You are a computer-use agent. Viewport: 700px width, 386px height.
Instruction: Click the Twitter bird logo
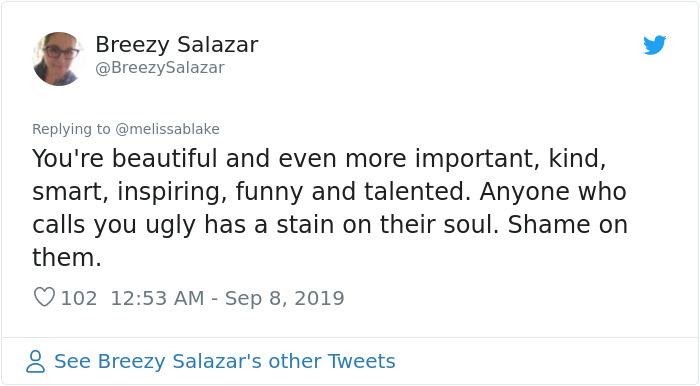654,45
